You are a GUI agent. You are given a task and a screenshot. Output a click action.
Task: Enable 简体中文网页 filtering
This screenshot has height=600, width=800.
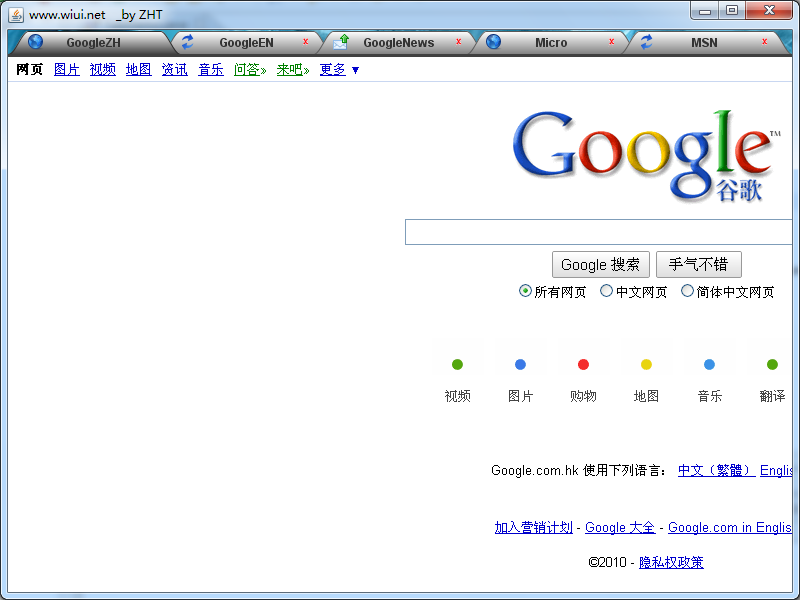(688, 291)
